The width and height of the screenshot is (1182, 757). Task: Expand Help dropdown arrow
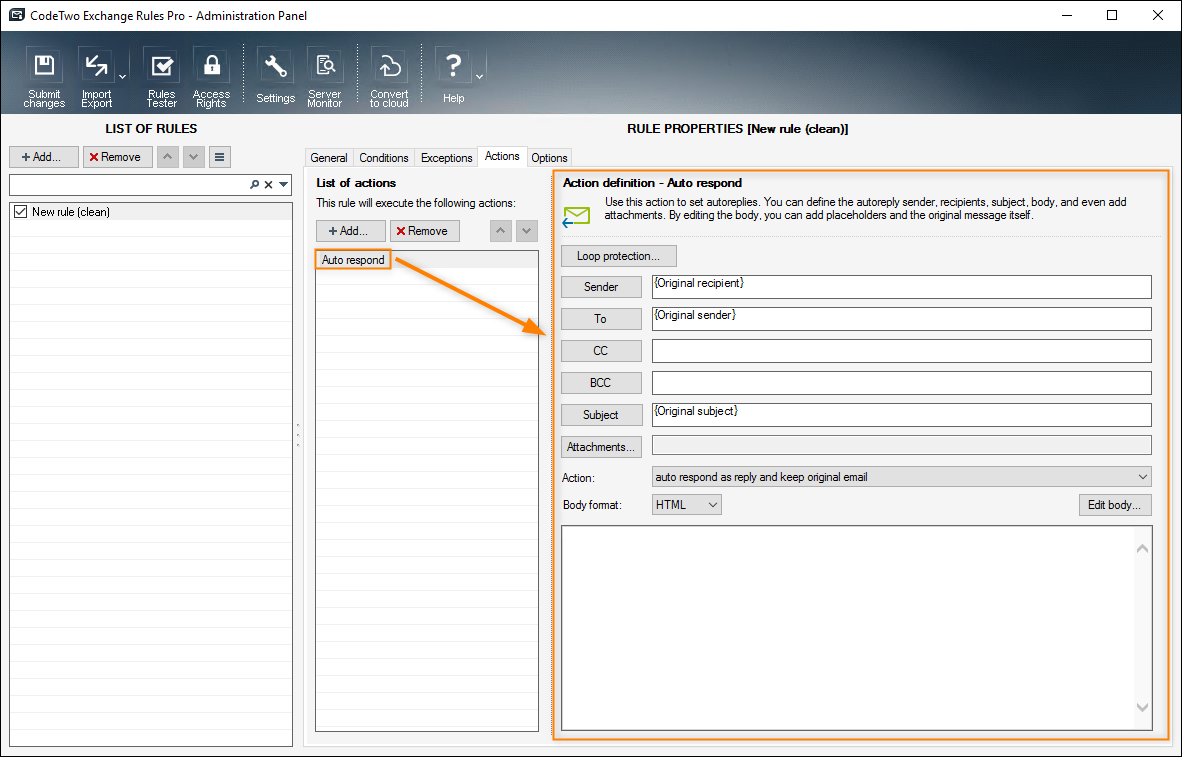479,77
